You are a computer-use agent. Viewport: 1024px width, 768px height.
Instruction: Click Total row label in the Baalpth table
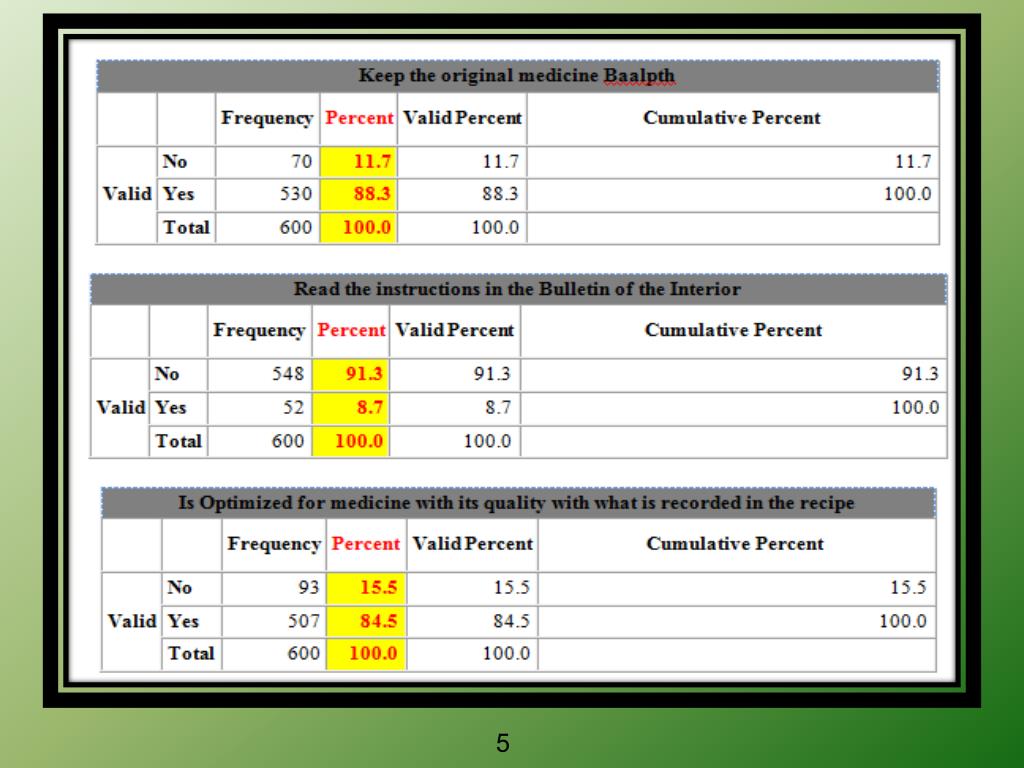186,227
